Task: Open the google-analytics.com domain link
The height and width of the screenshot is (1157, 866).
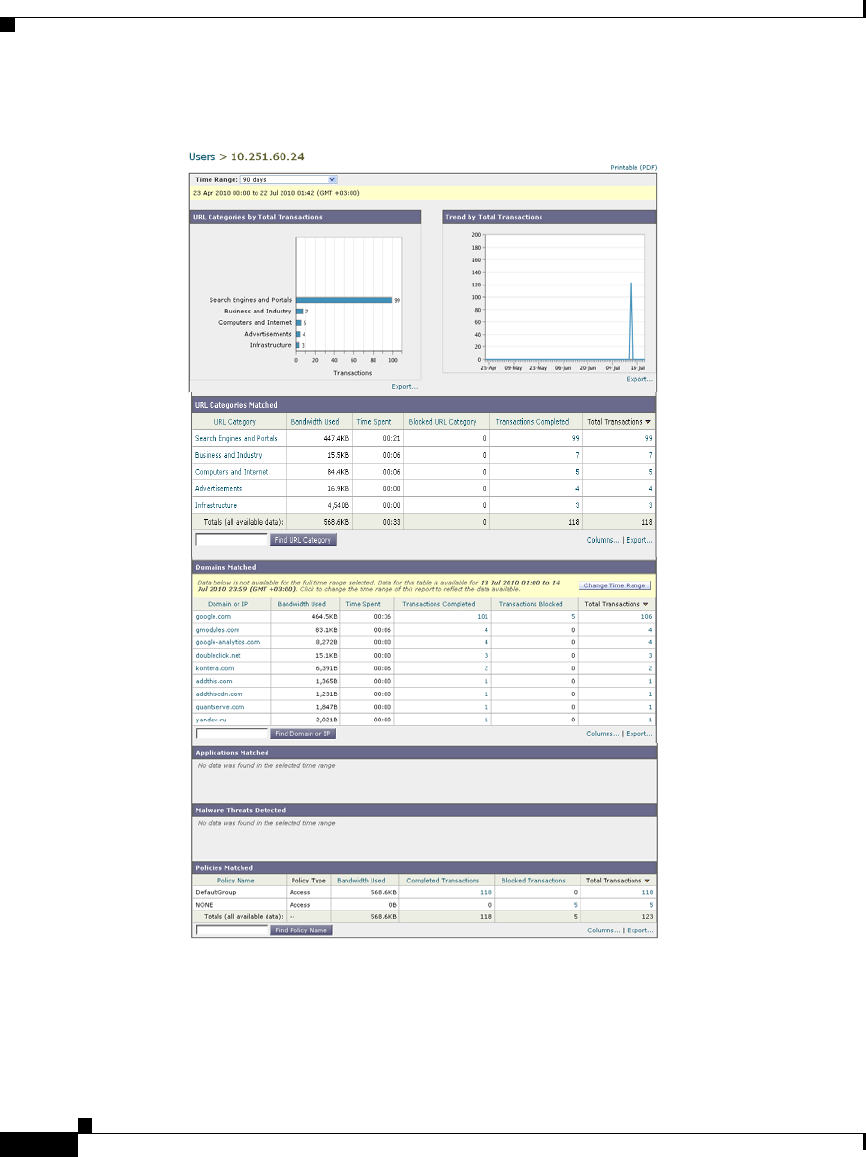Action: [228, 642]
